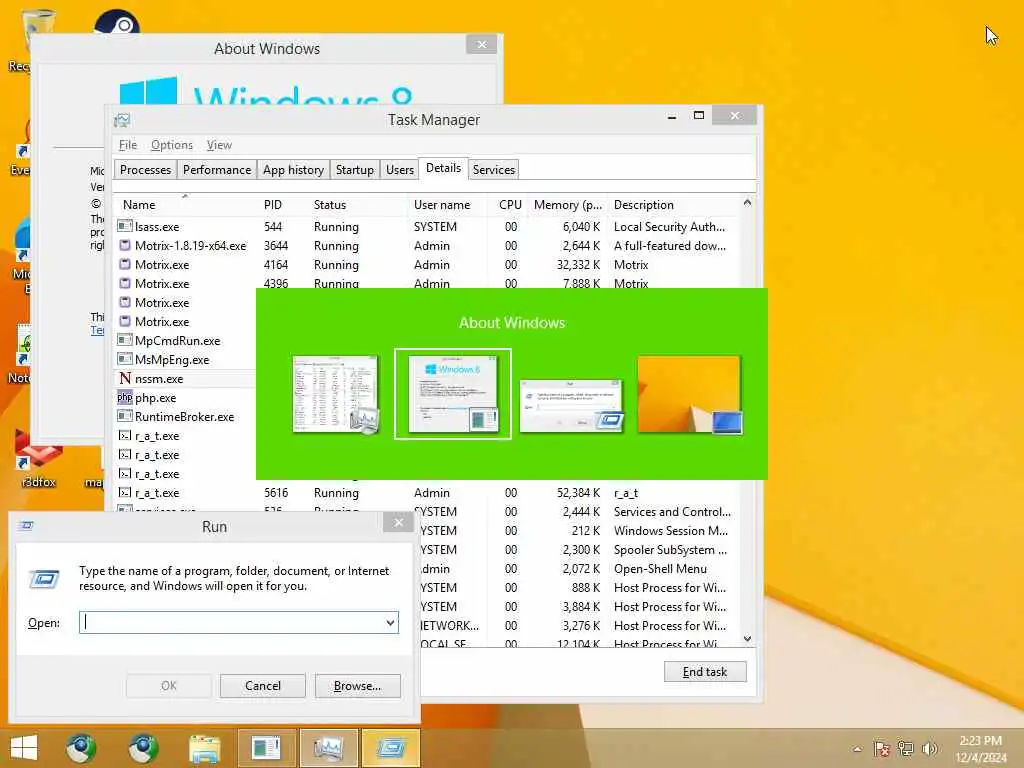Image resolution: width=1024 pixels, height=768 pixels.
Task: Click description 'Spooler SubSystem ...'
Action: coord(670,550)
